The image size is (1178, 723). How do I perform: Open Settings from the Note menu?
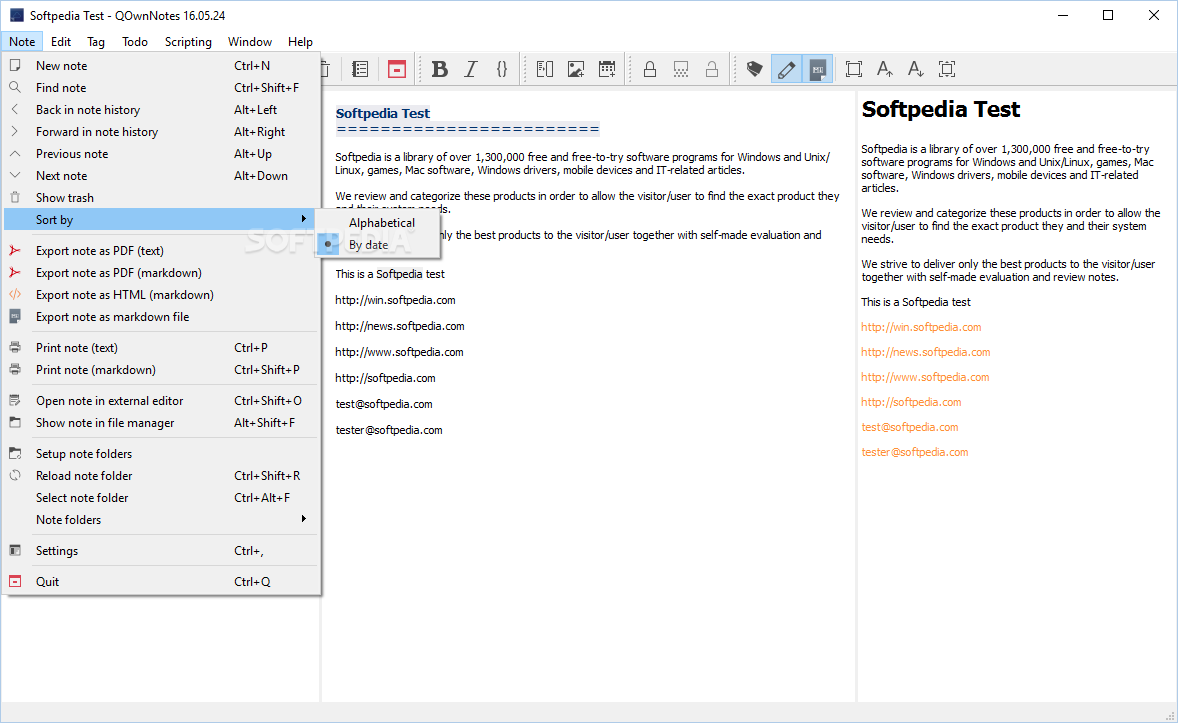click(x=161, y=550)
